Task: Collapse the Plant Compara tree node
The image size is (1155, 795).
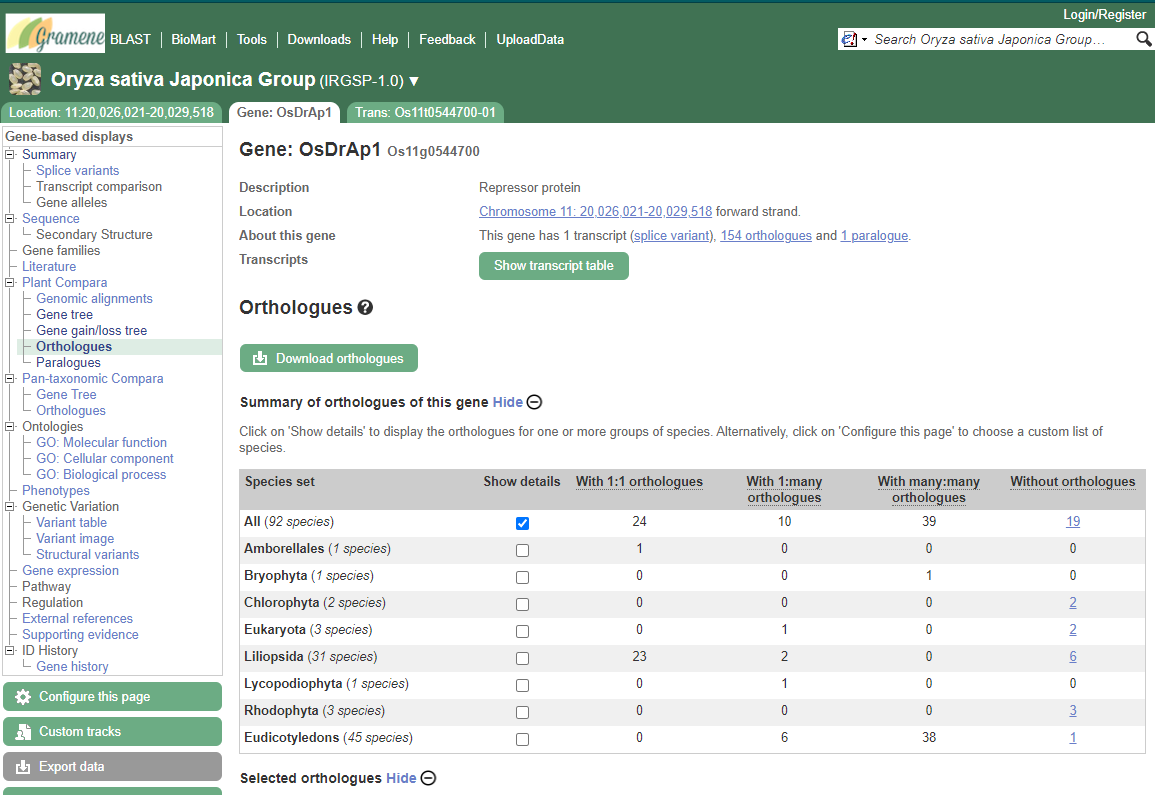Action: pyautogui.click(x=10, y=283)
